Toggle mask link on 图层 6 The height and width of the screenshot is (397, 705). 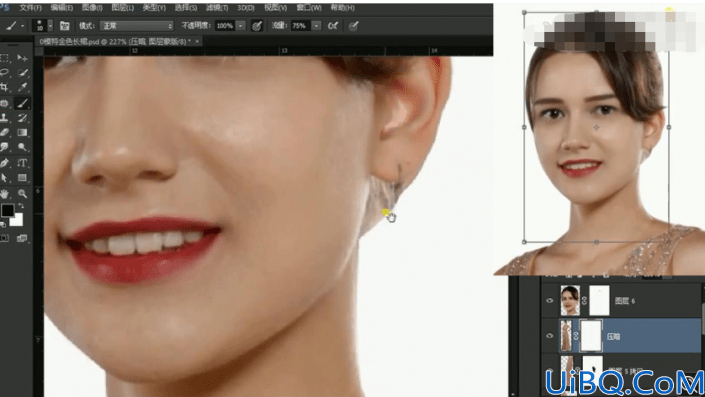tap(584, 301)
